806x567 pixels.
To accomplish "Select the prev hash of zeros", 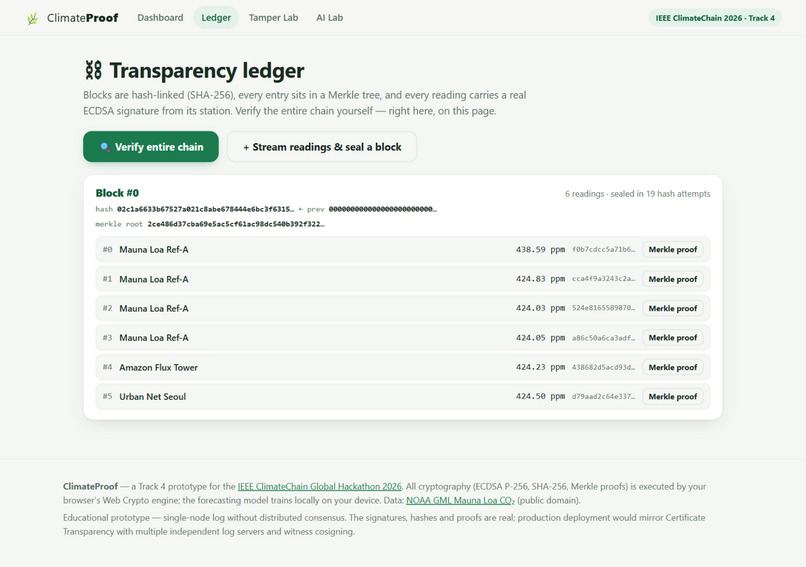I will (382, 209).
